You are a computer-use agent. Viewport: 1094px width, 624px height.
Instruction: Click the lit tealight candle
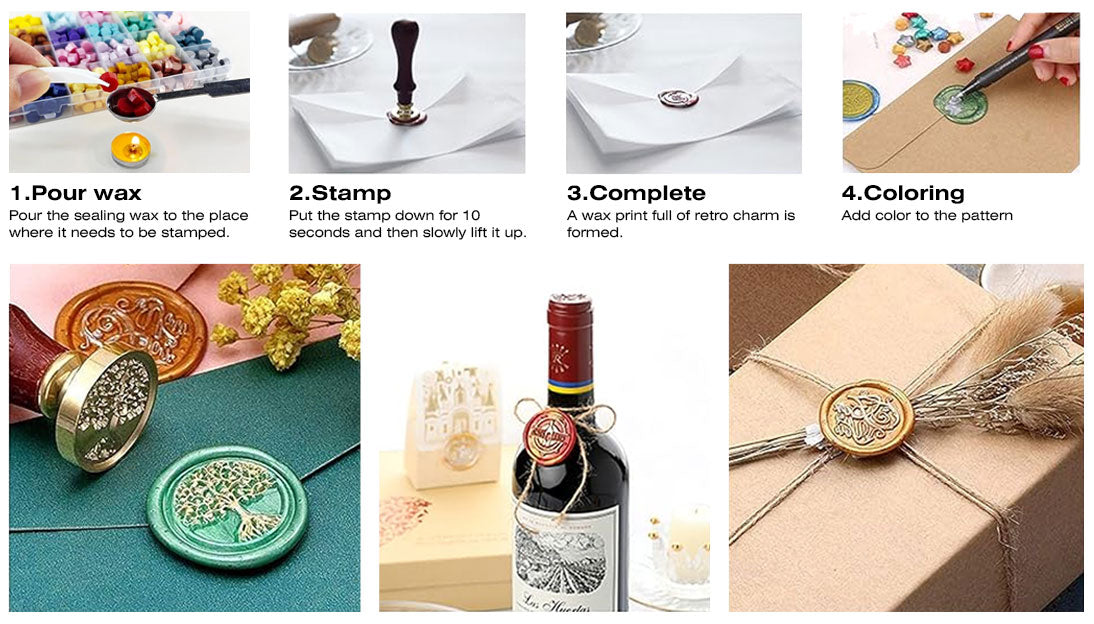point(130,149)
